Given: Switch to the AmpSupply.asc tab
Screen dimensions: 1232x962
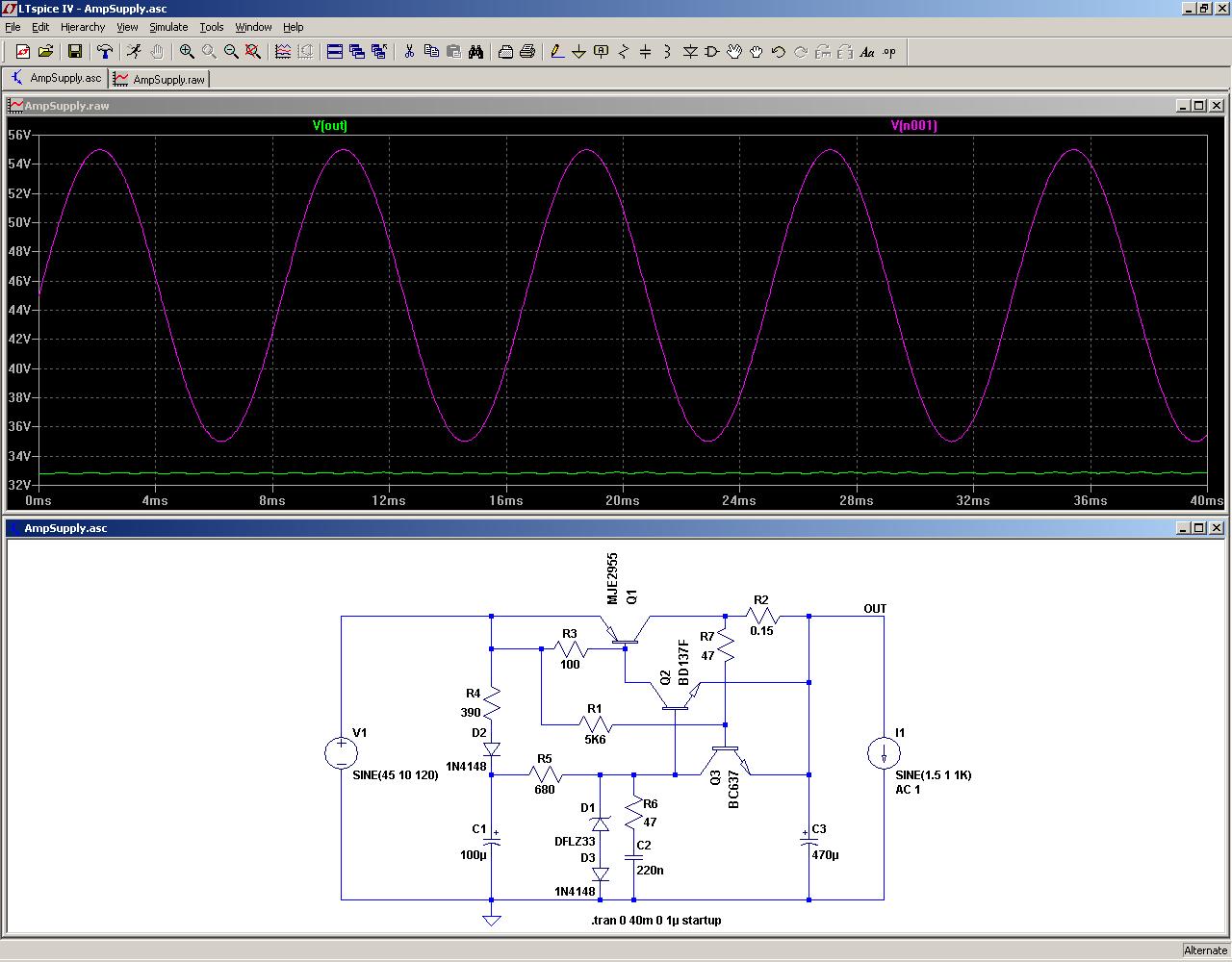Looking at the screenshot, I should point(56,78).
